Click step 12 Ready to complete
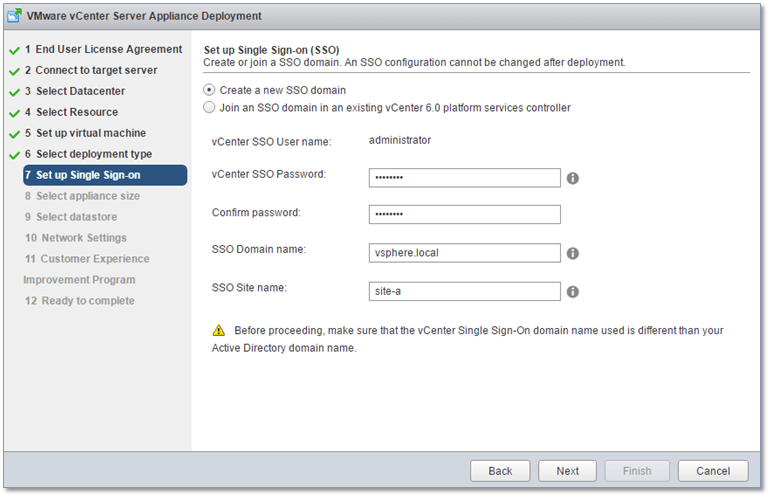Image resolution: width=770 pixels, height=497 pixels. (x=80, y=301)
